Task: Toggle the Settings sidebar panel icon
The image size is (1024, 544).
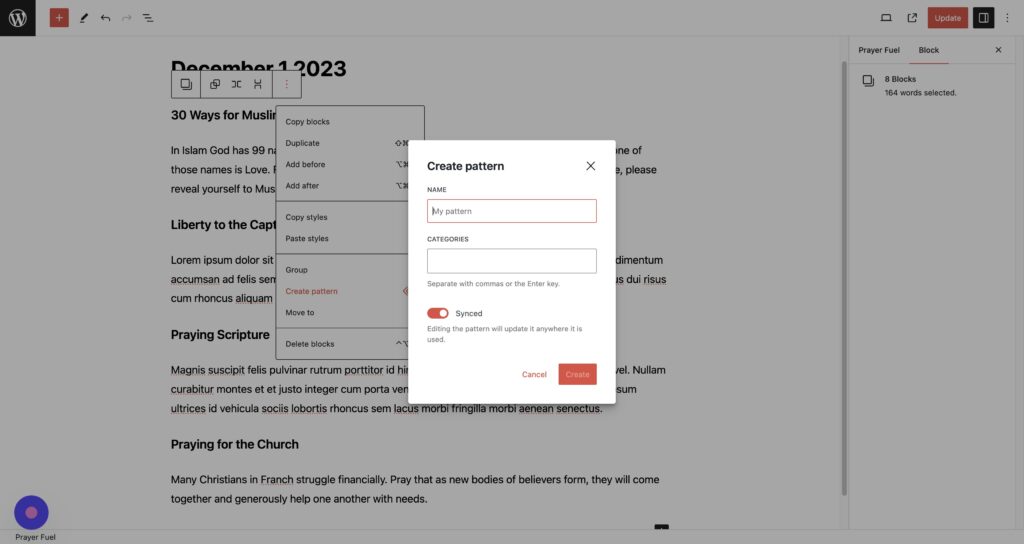Action: [983, 18]
